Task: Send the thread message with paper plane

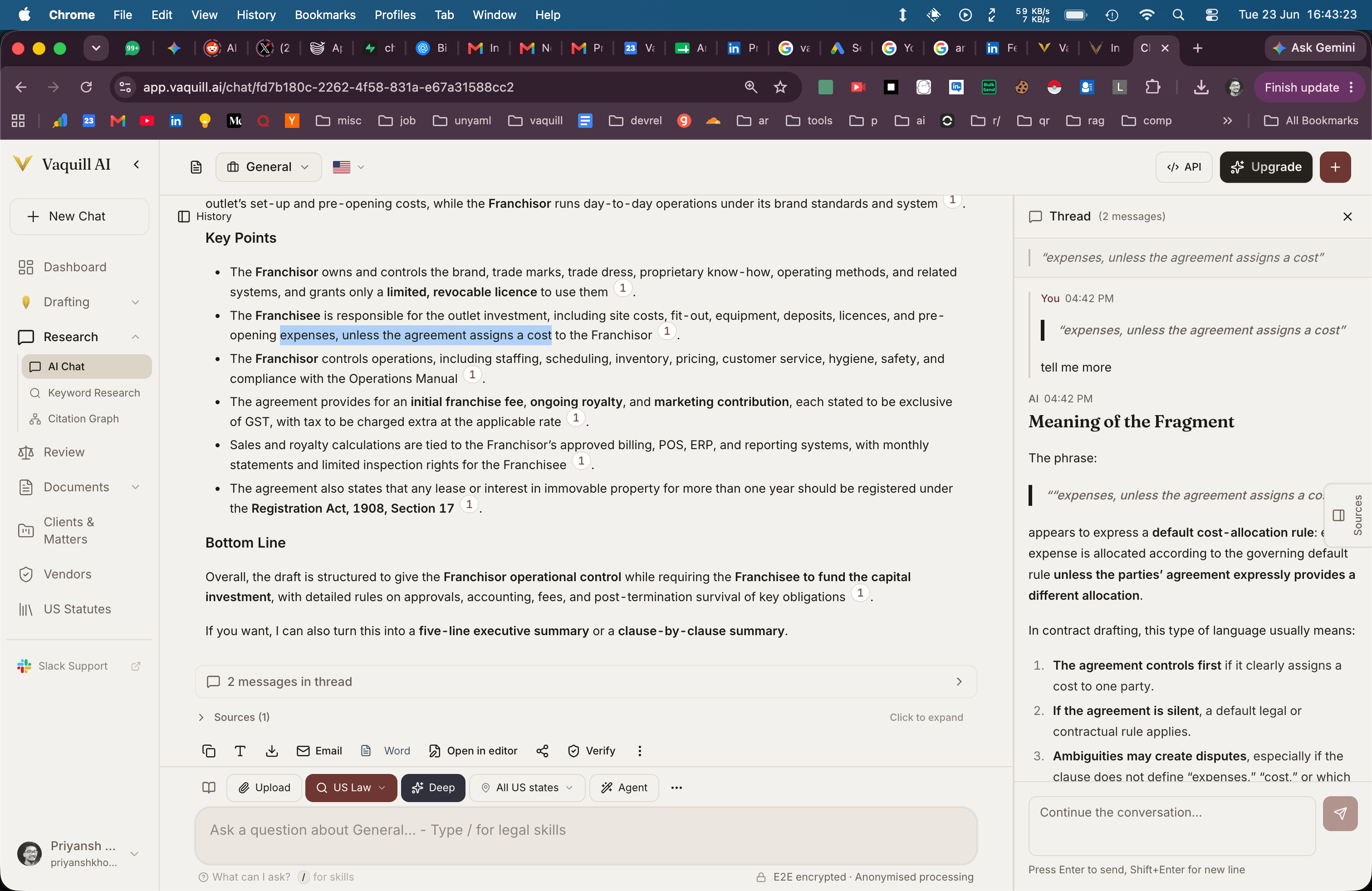Action: pyautogui.click(x=1340, y=813)
